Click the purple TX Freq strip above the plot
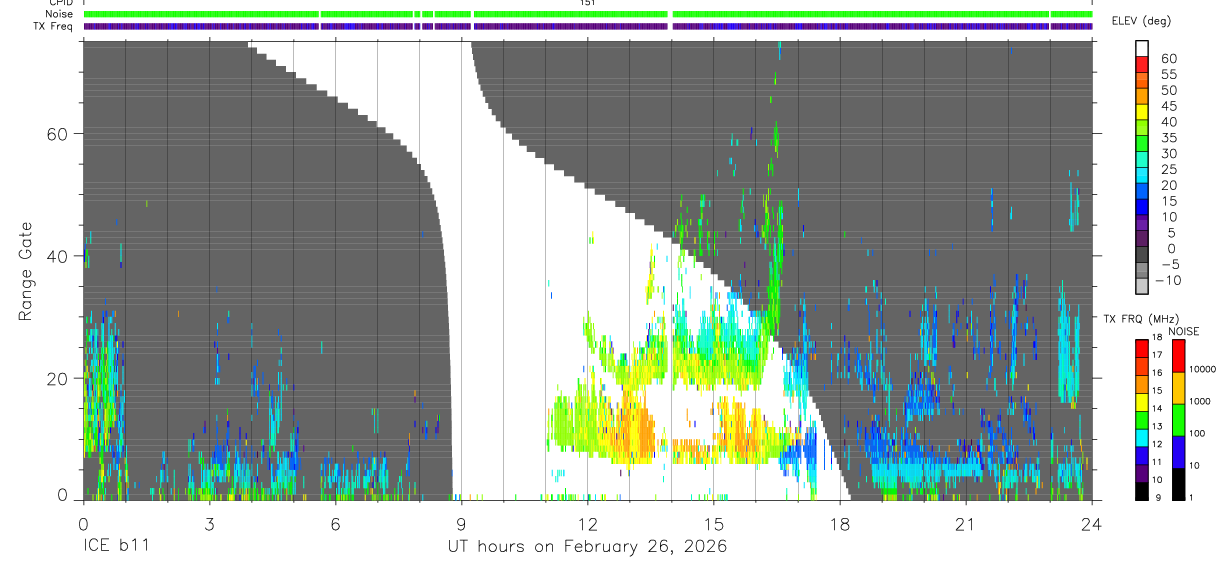1228x567 pixels. (588, 26)
